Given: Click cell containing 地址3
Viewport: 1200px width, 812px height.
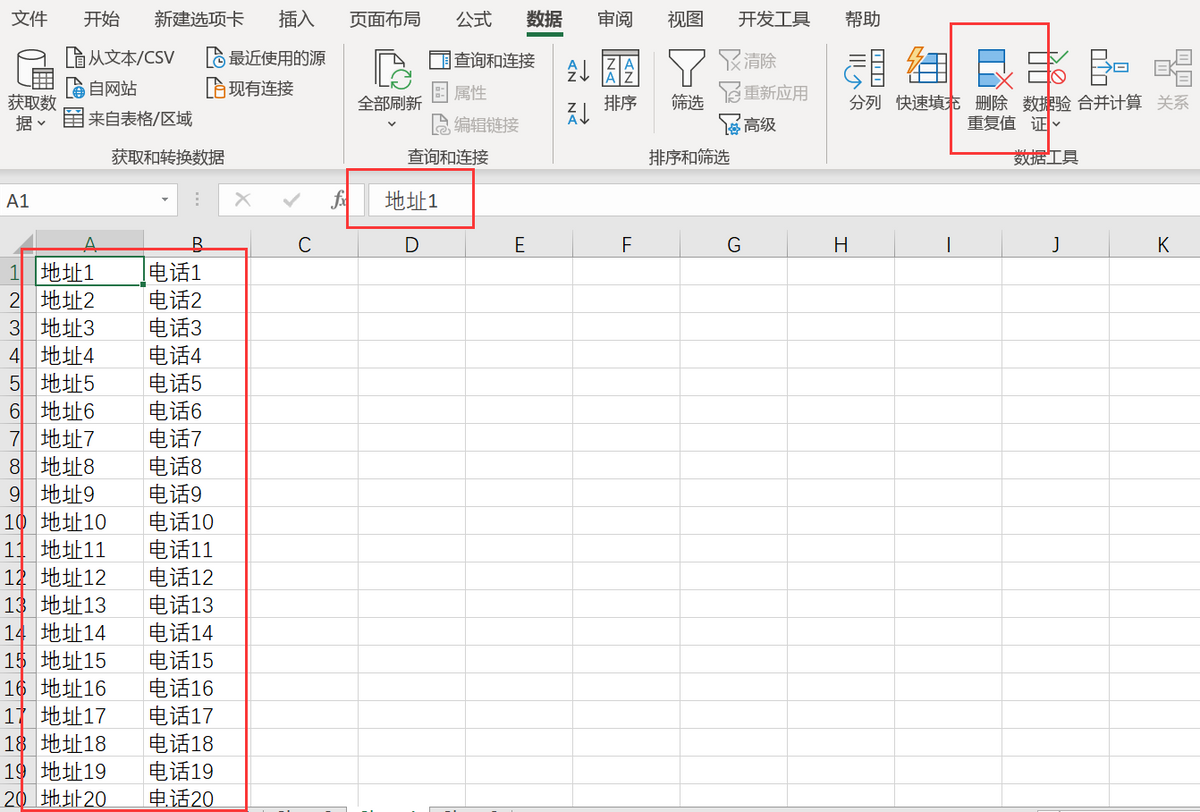Looking at the screenshot, I should click(90, 327).
